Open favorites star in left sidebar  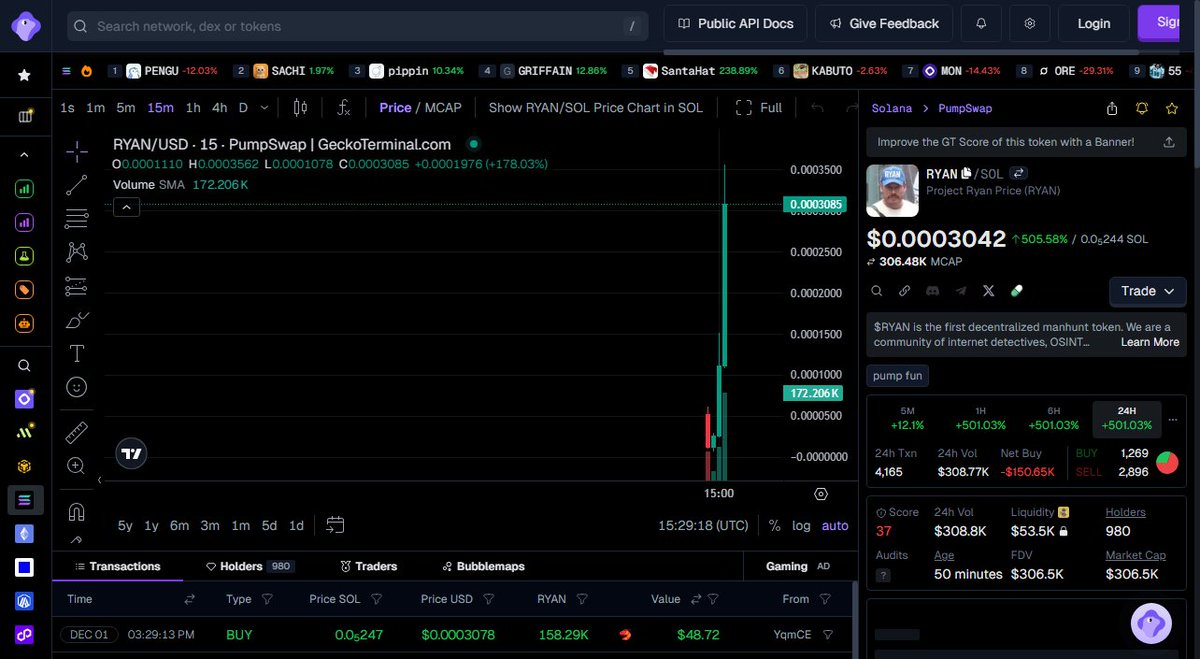click(x=24, y=75)
